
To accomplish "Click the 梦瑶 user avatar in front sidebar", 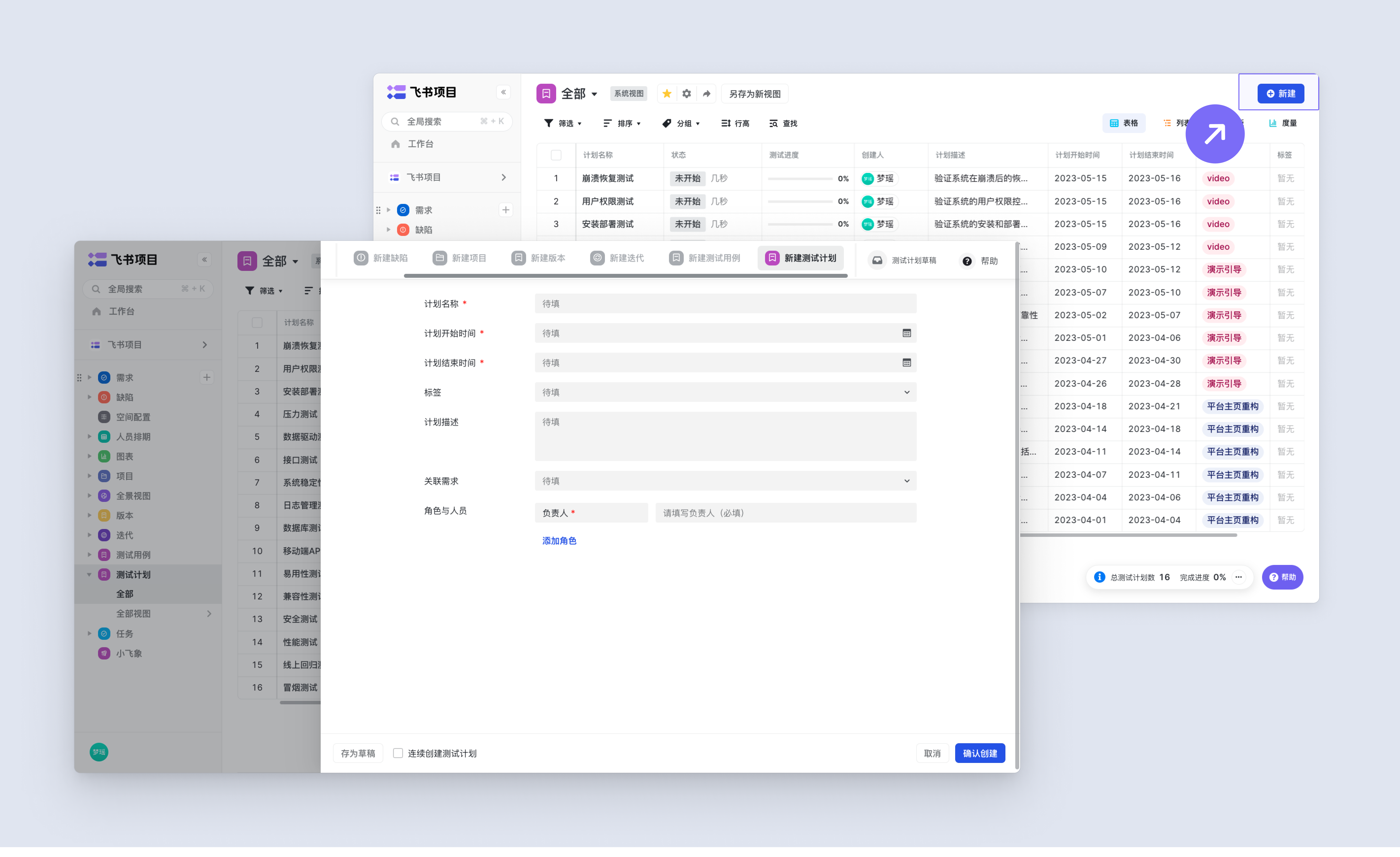I will 99,752.
